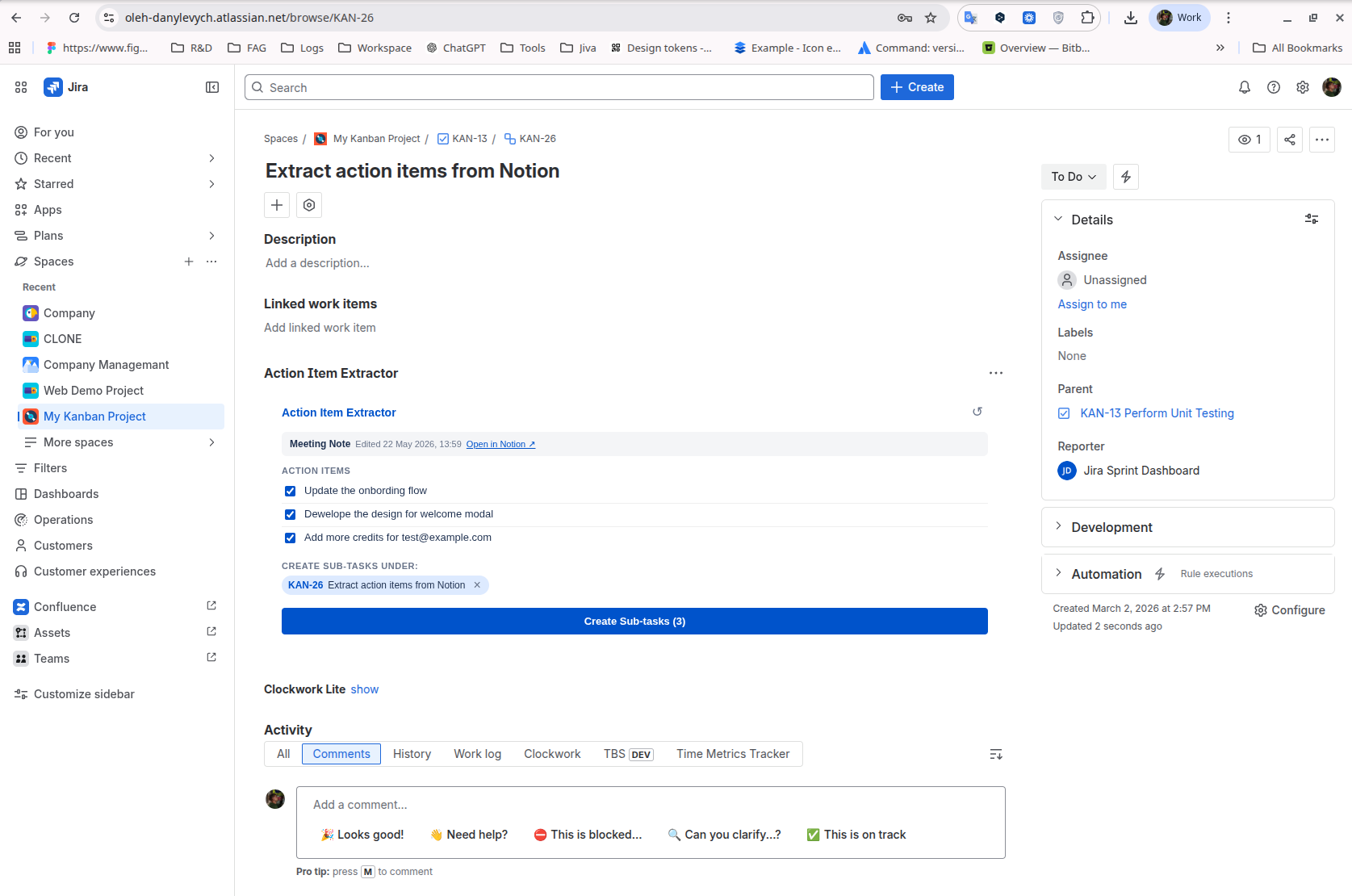Expand the Automation section
Screen dimensions: 1352x896
(1058, 573)
